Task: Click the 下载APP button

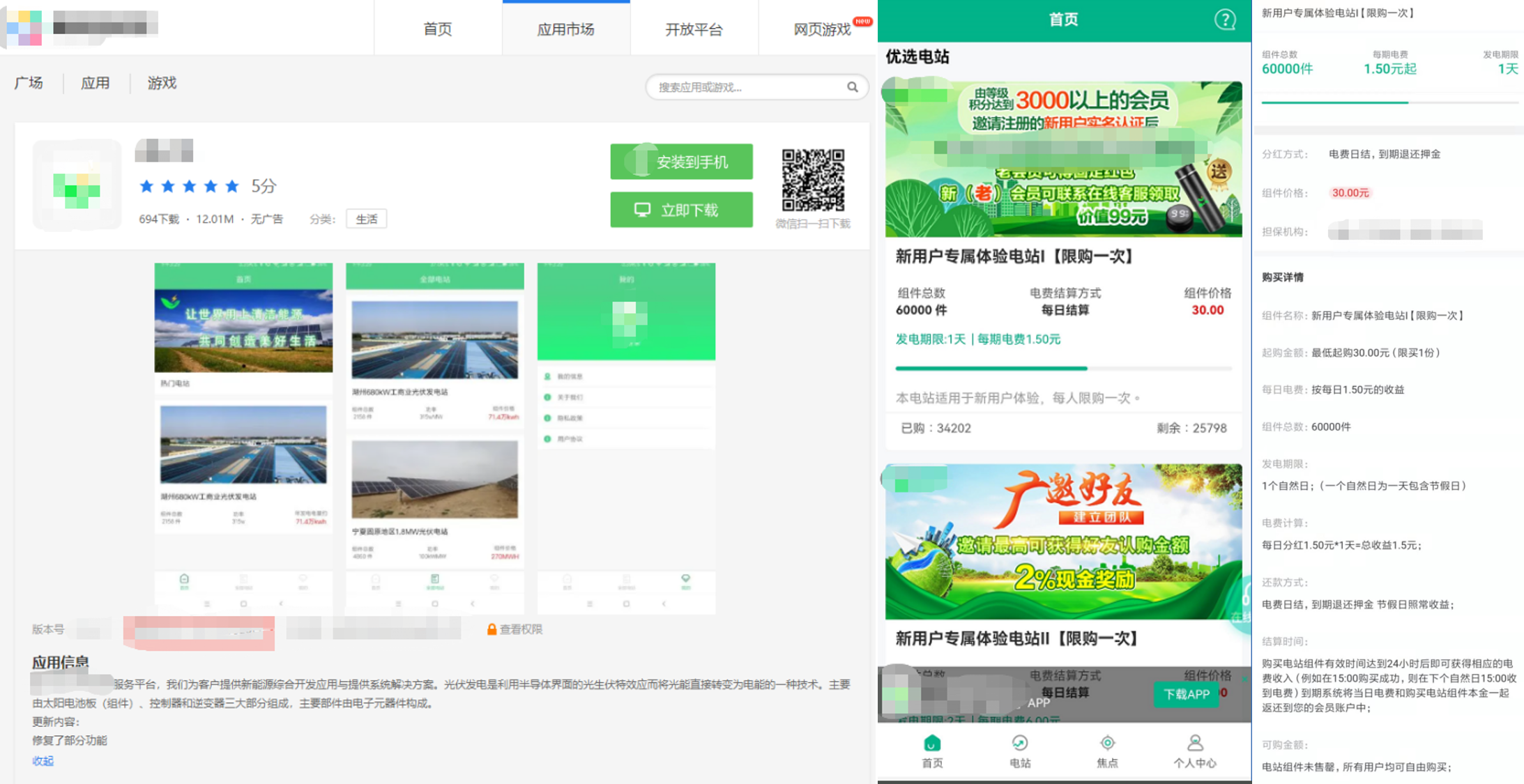Action: [x=1186, y=694]
